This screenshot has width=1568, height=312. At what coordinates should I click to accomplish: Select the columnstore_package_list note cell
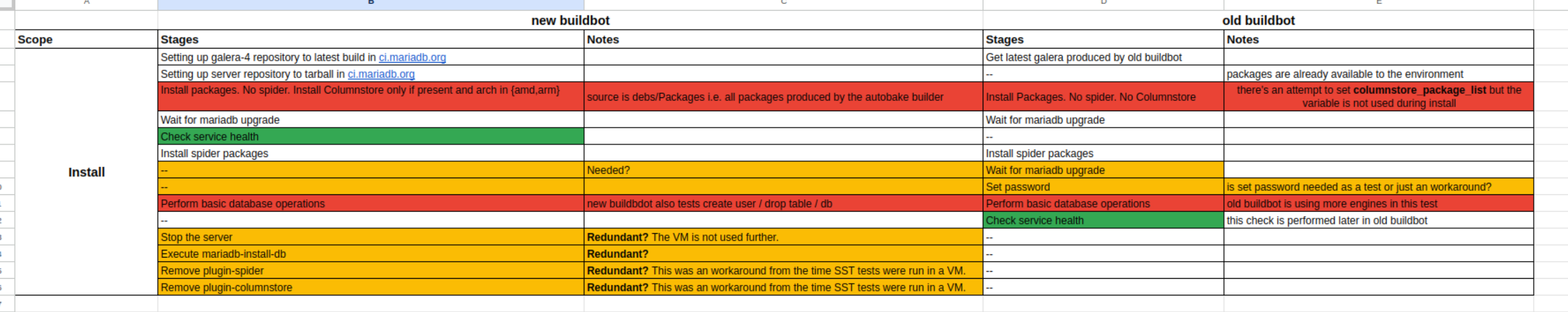(x=1379, y=96)
